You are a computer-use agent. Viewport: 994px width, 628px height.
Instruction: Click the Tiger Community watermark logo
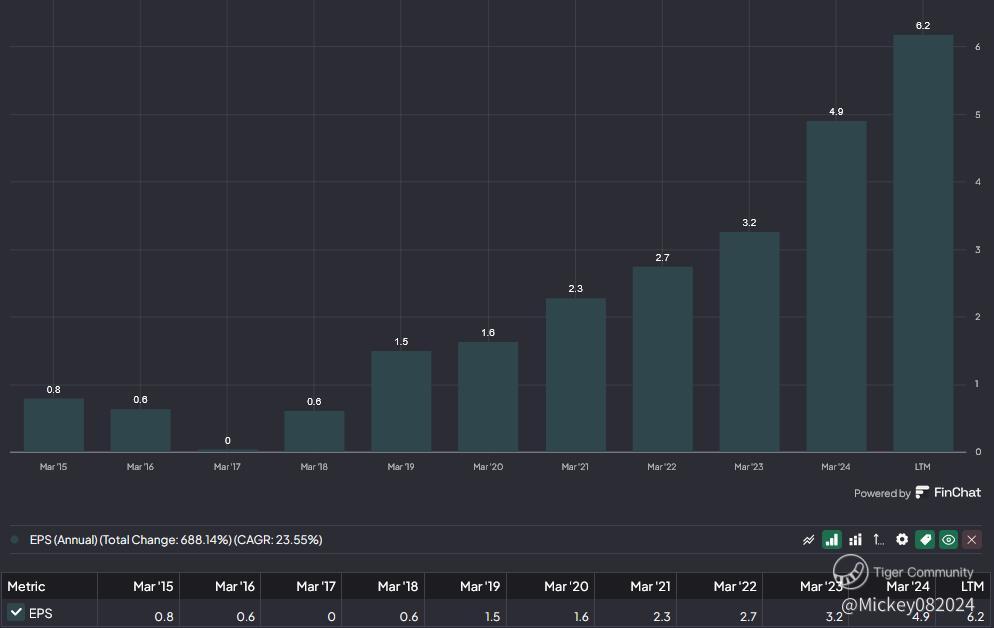[x=850, y=572]
